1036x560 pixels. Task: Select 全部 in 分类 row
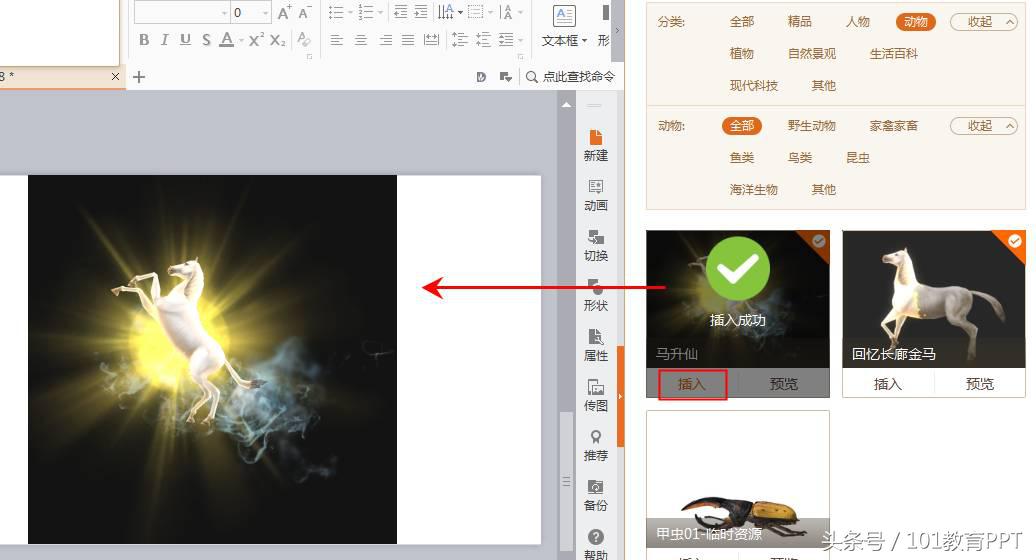coord(741,22)
